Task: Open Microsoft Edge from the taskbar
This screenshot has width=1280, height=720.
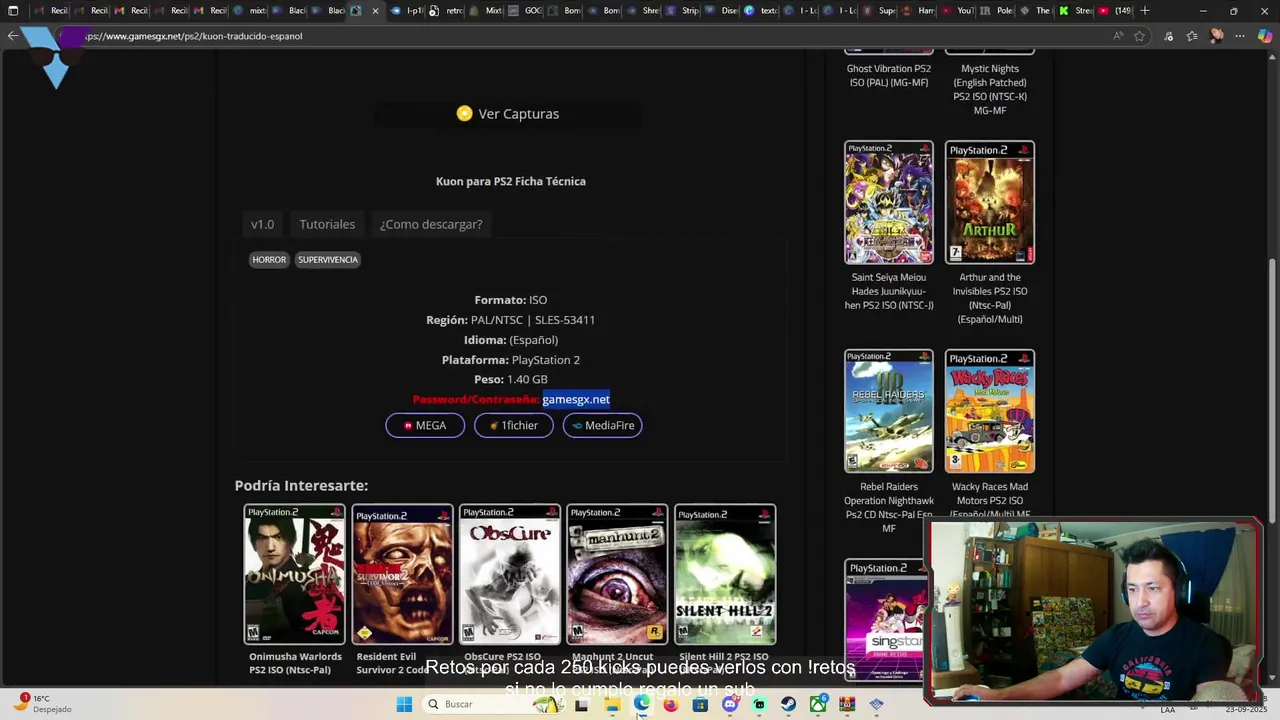Action: click(x=641, y=704)
